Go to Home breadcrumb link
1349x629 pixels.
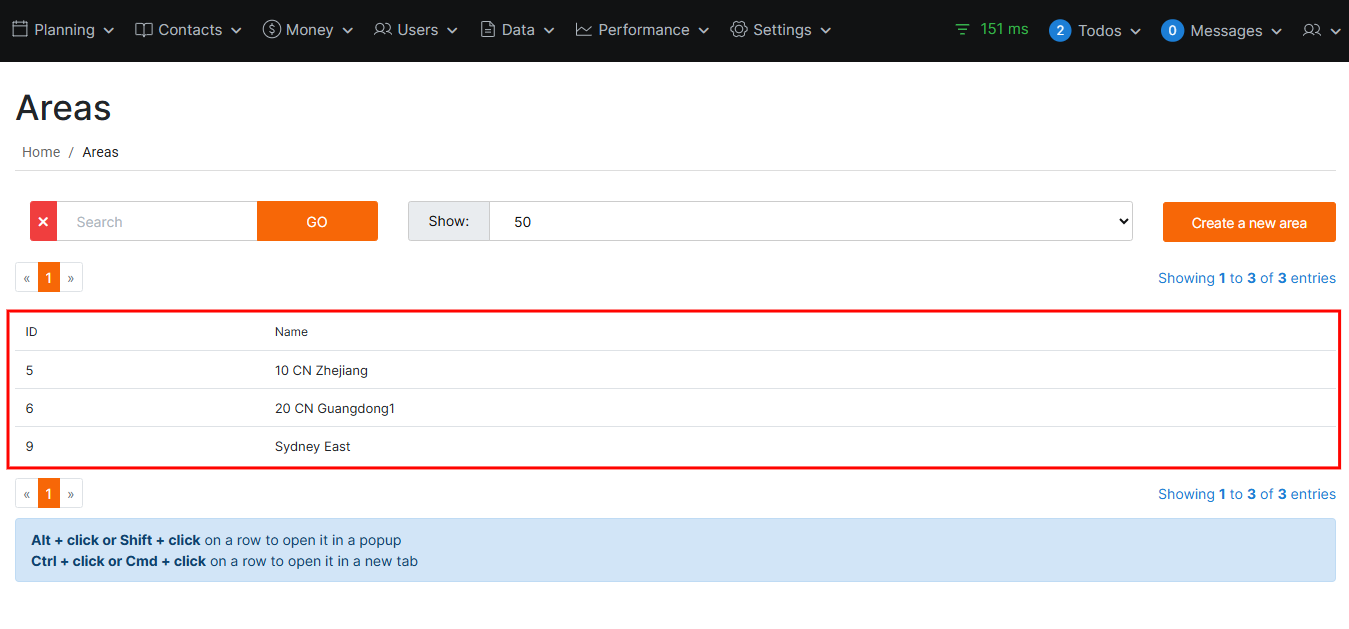[x=41, y=152]
